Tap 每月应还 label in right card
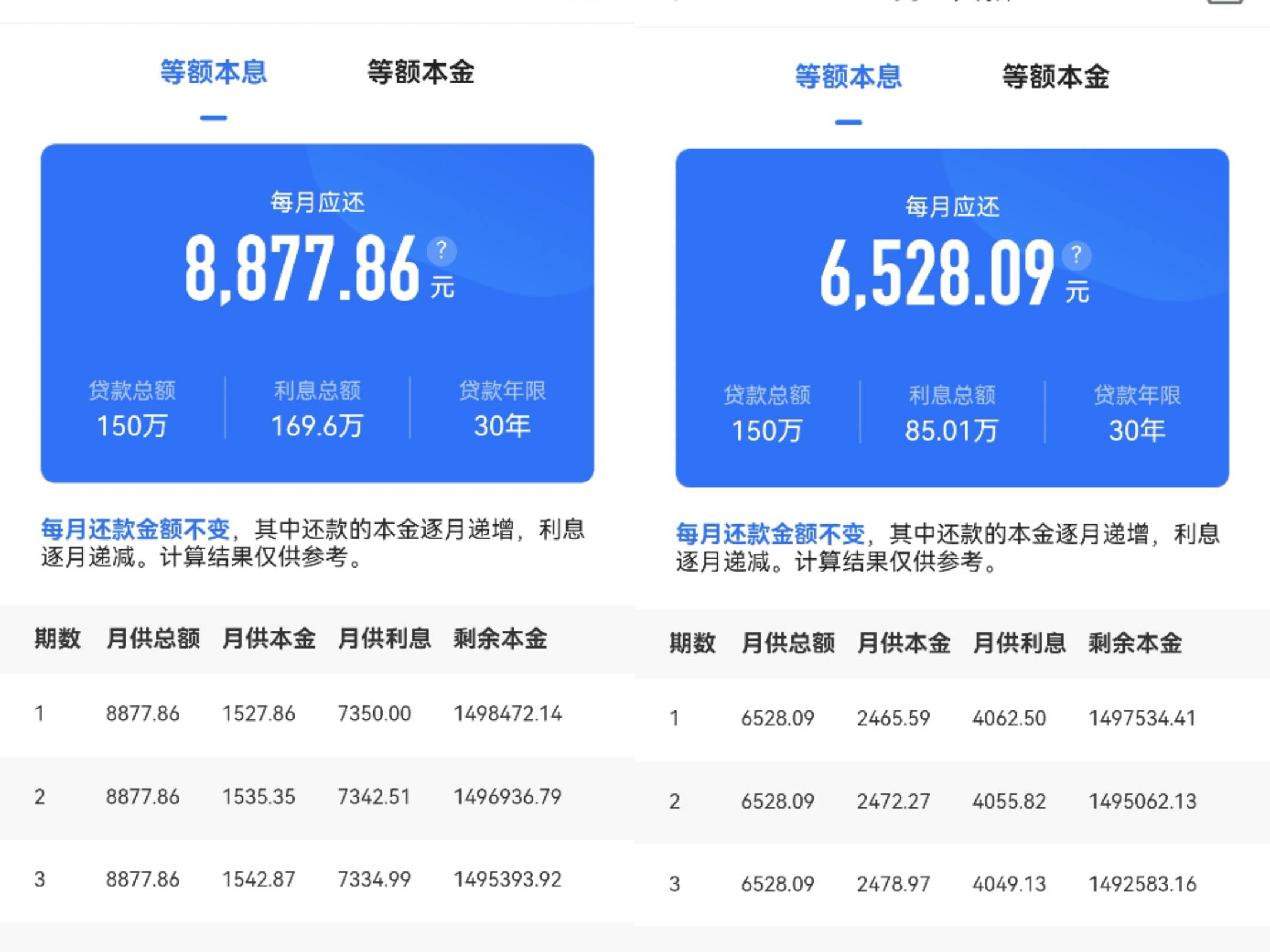 point(952,207)
